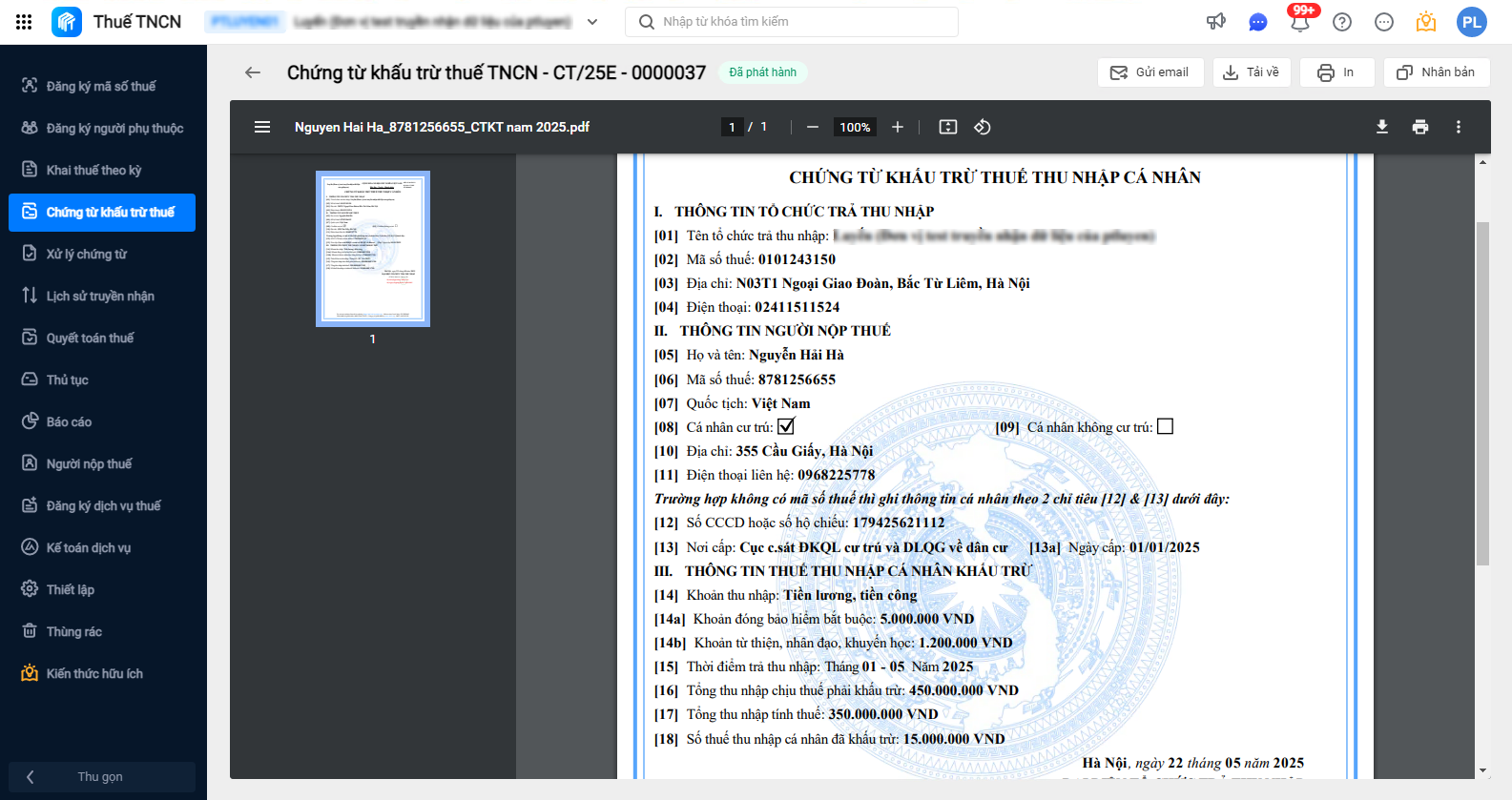Click the 100% zoom level field
Viewport: 1512px width, 800px height.
click(855, 127)
